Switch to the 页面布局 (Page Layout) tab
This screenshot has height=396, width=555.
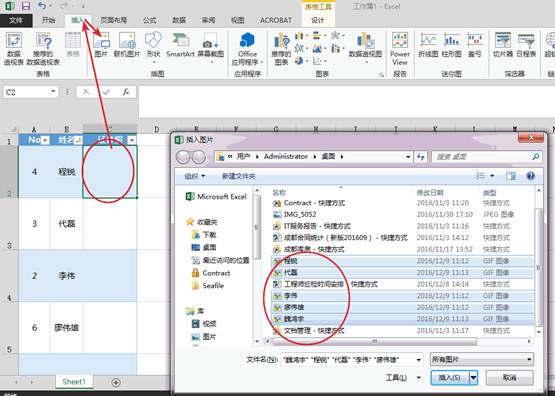tap(114, 20)
